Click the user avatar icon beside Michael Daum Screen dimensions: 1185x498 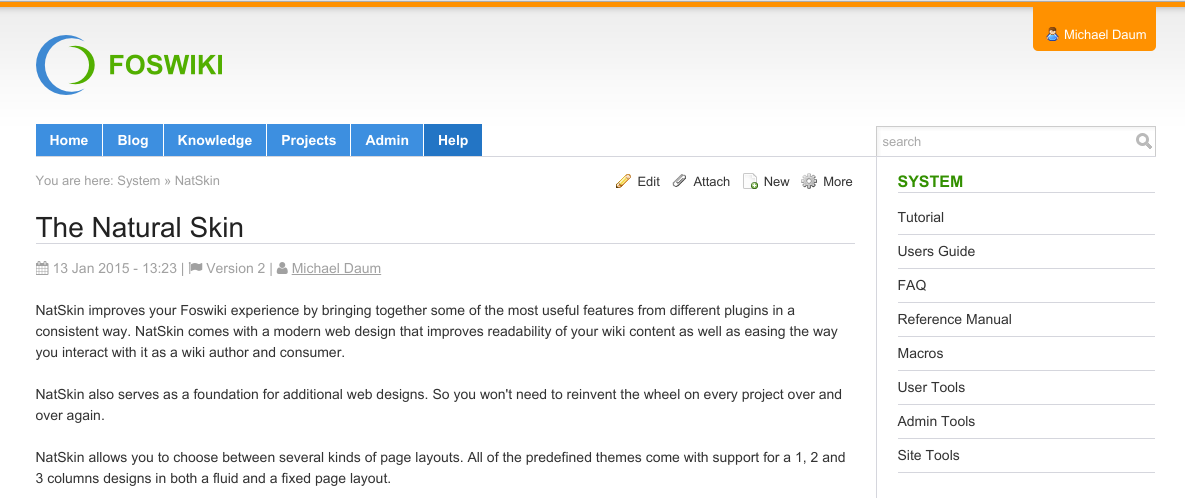tap(1051, 34)
